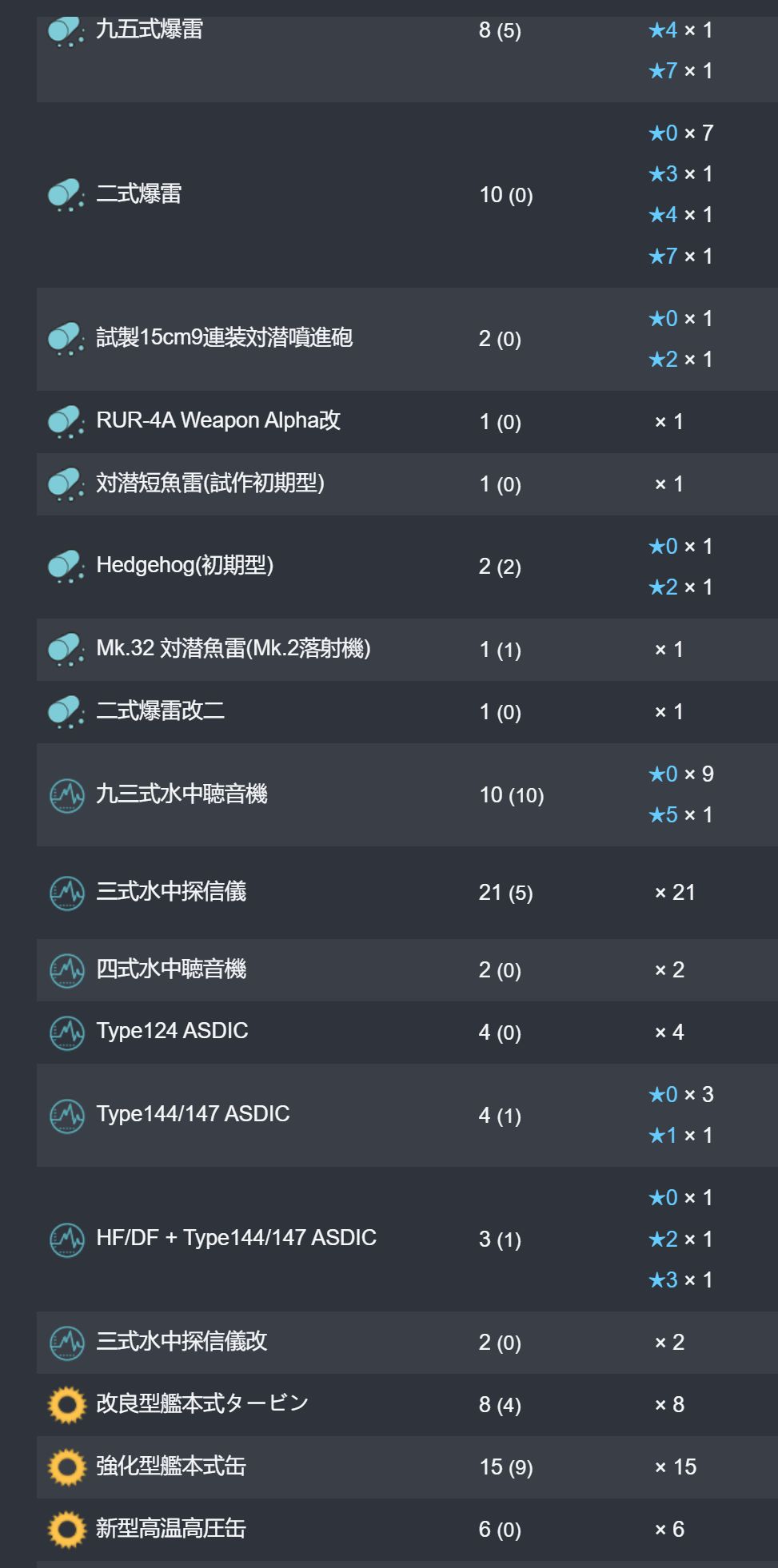778x1568 pixels.
Task: Click the icon beside 新型高温高圧缶
Action: (x=66, y=1529)
